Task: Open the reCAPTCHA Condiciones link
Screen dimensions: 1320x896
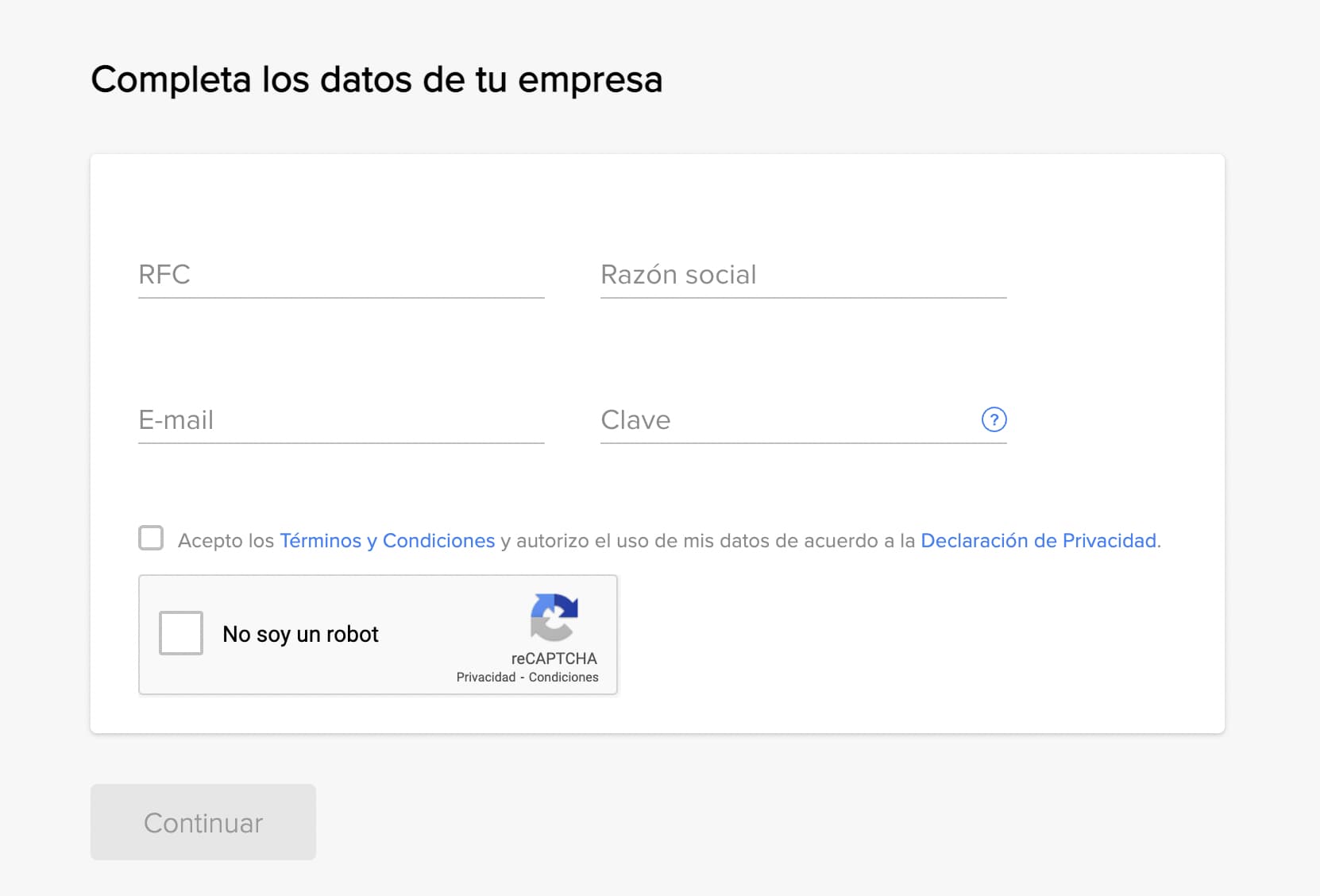Action: [563, 678]
